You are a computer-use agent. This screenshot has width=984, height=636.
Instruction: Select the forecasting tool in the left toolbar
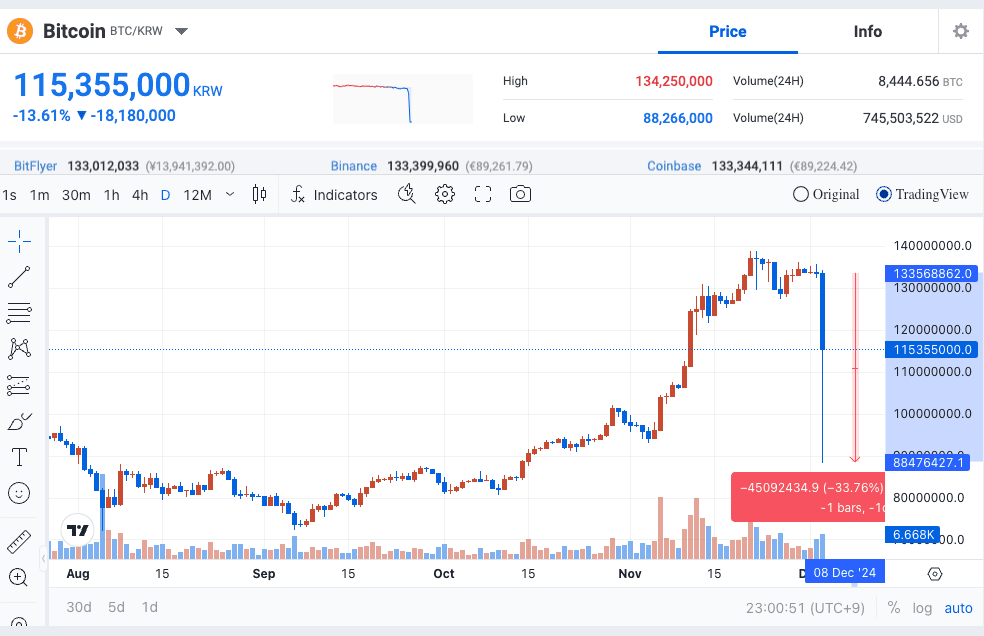click(19, 385)
